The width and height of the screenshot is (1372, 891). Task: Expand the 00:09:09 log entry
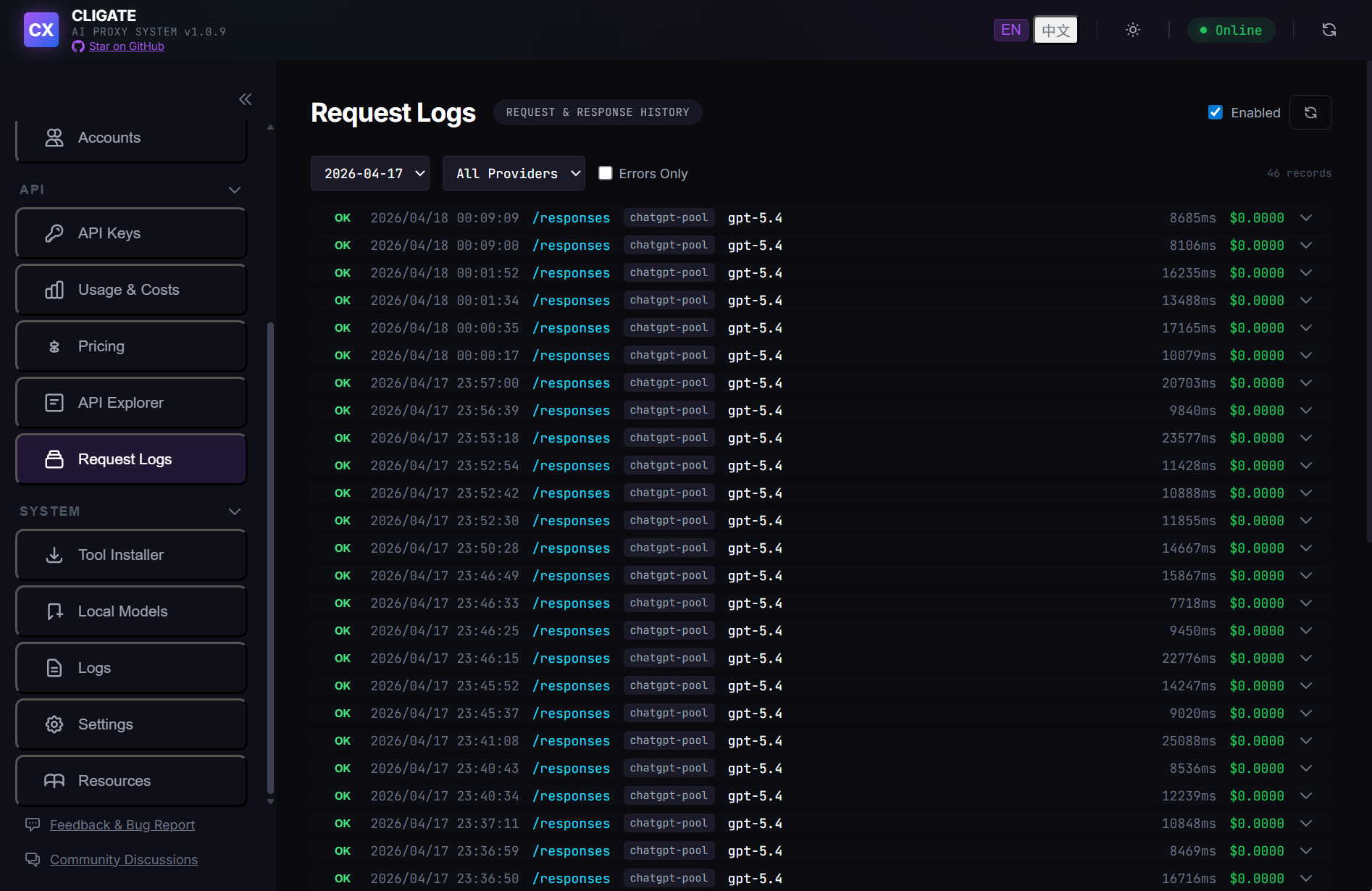point(1306,218)
